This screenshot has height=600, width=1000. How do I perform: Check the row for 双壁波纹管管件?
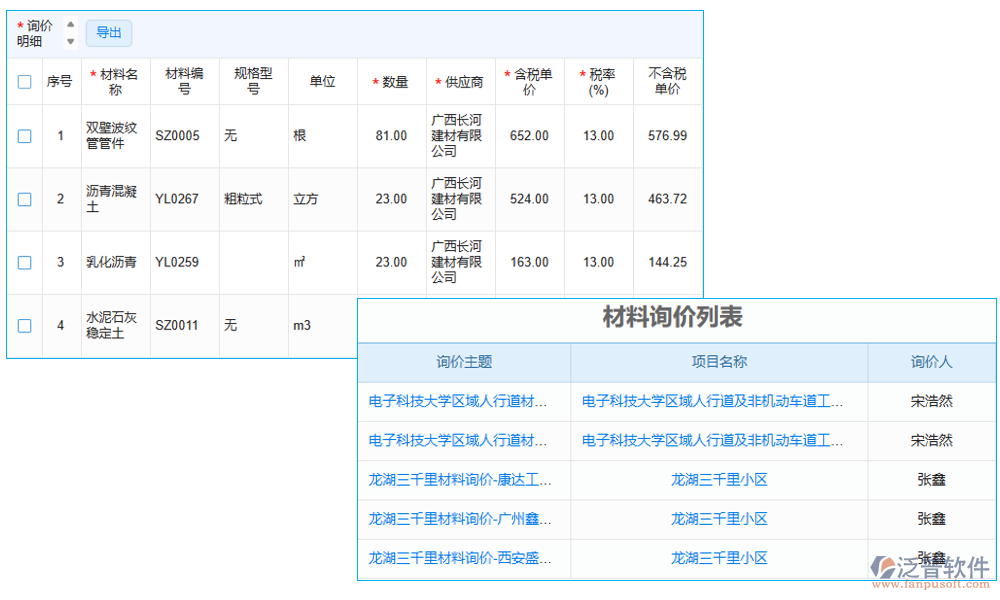(24, 135)
